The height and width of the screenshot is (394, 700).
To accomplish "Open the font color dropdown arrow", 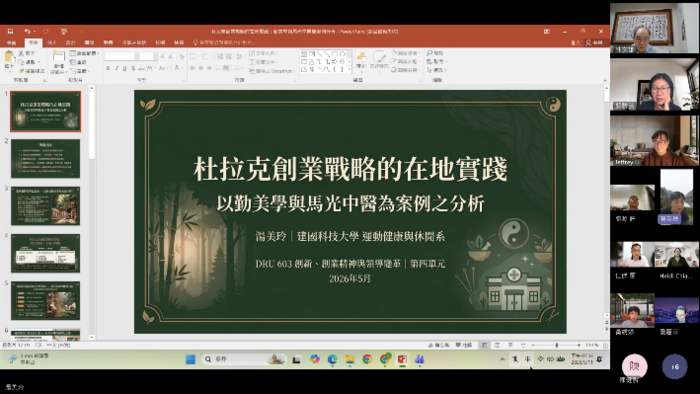I will coord(182,68).
